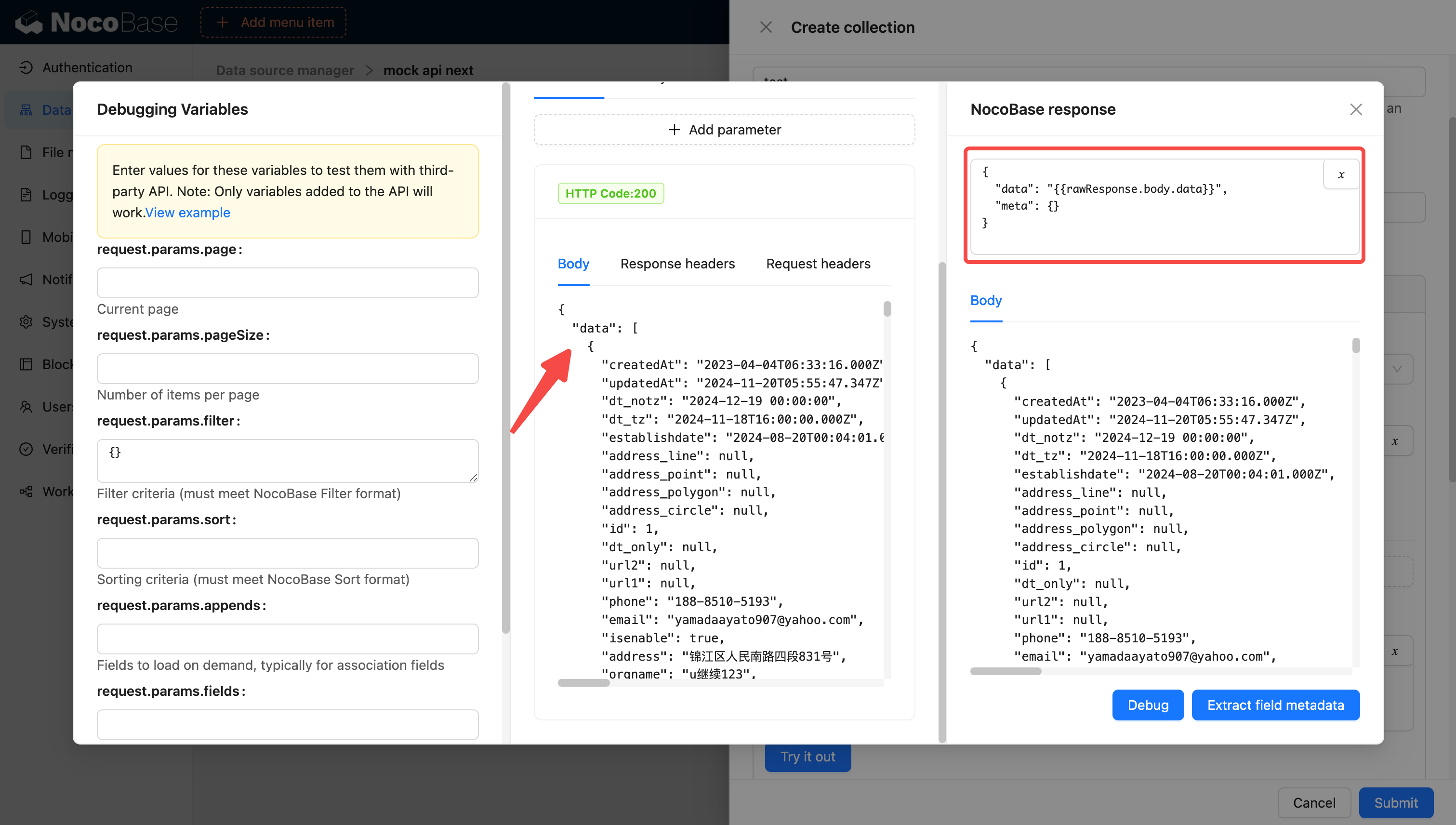Image resolution: width=1456 pixels, height=825 pixels.
Task: Click the Notification megaphone sidebar icon
Action: [x=26, y=279]
